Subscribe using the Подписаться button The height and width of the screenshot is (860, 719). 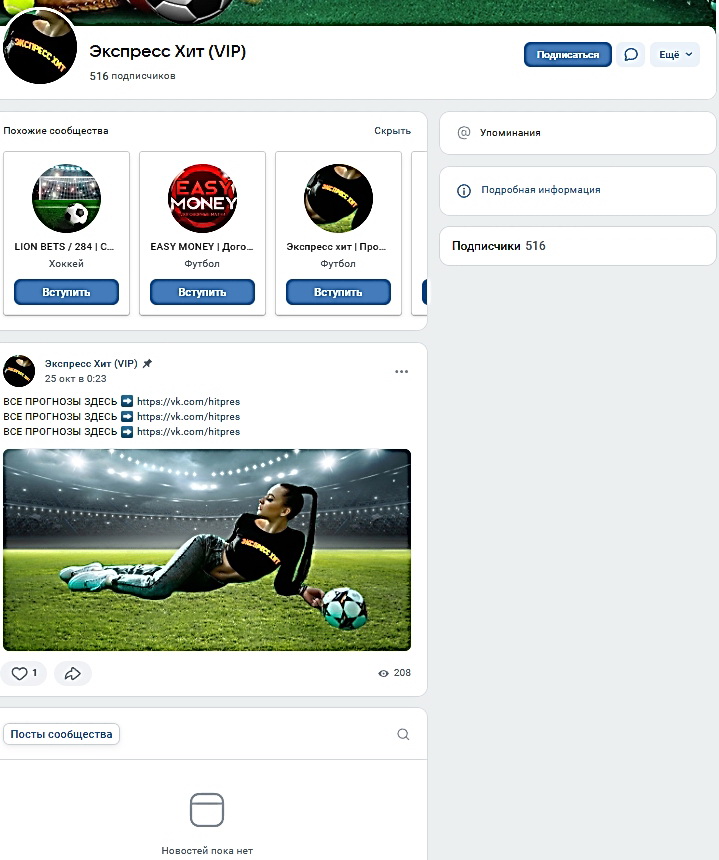(x=568, y=55)
